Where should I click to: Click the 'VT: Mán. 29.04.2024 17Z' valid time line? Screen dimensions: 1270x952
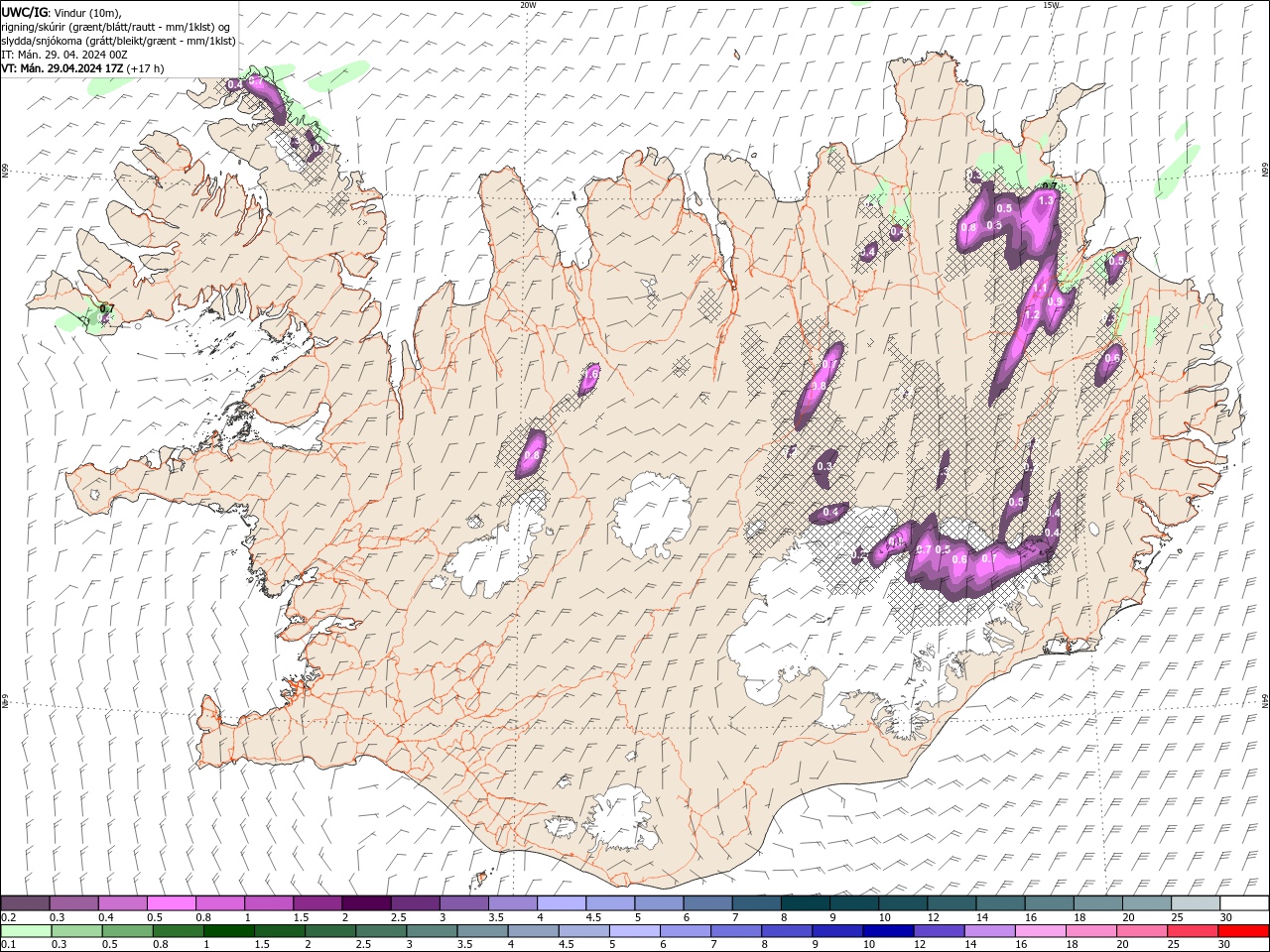[63, 68]
